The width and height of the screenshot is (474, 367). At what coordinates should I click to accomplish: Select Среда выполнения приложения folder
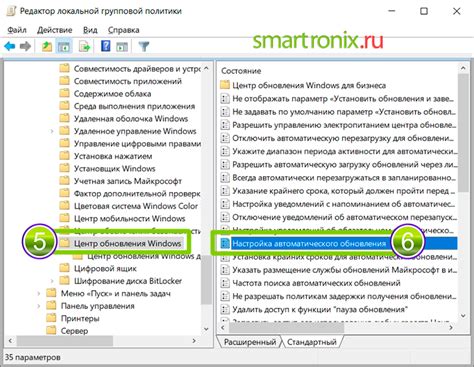point(134,106)
